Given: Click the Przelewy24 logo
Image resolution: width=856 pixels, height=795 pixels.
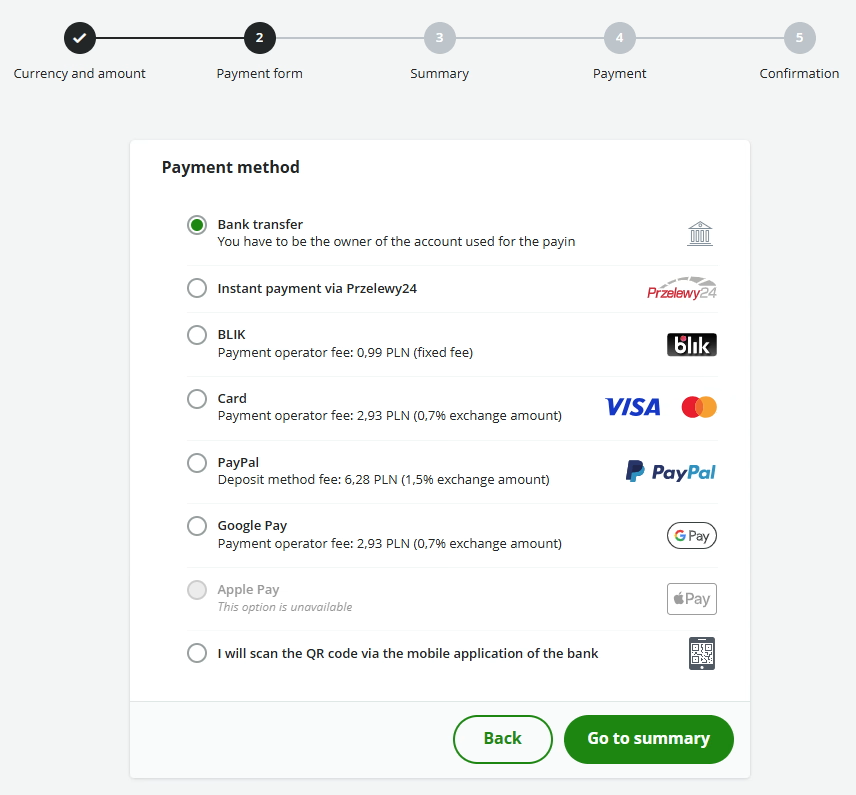Looking at the screenshot, I should (682, 289).
